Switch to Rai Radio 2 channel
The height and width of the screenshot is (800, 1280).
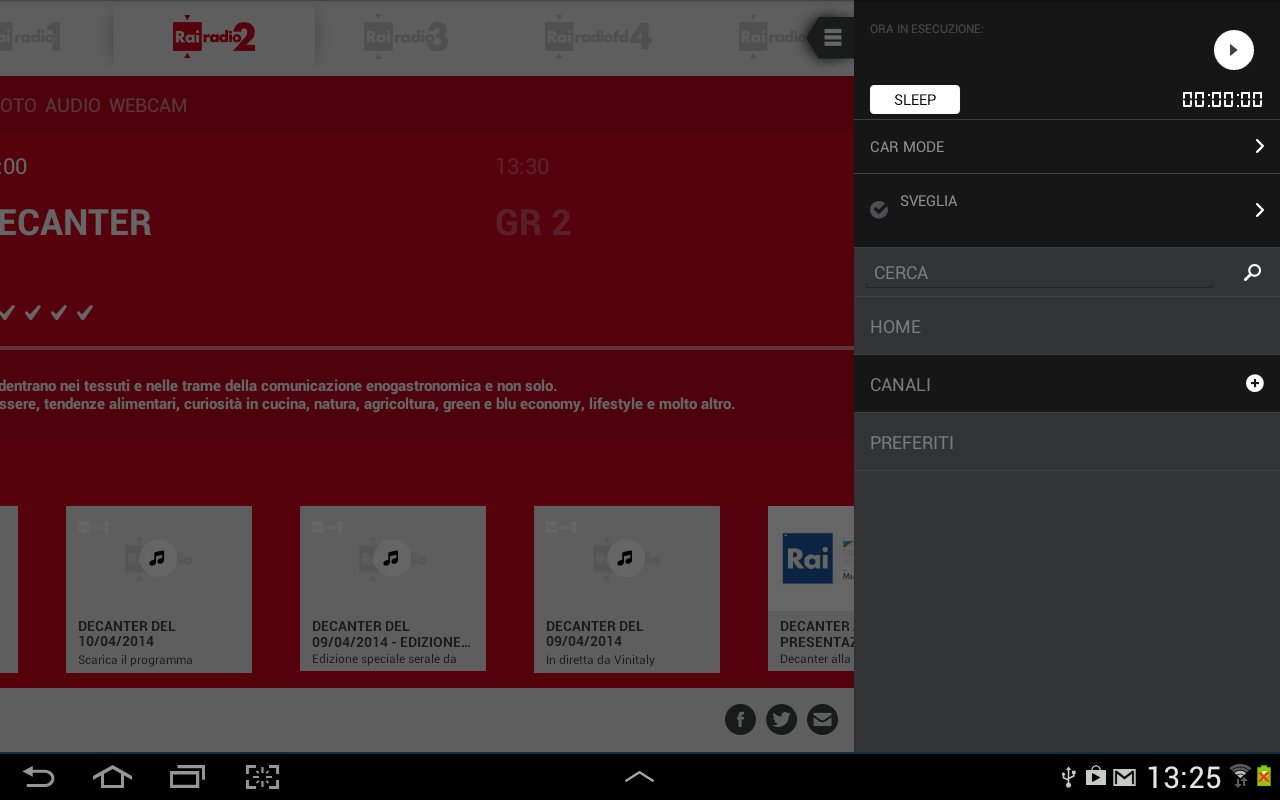(214, 38)
